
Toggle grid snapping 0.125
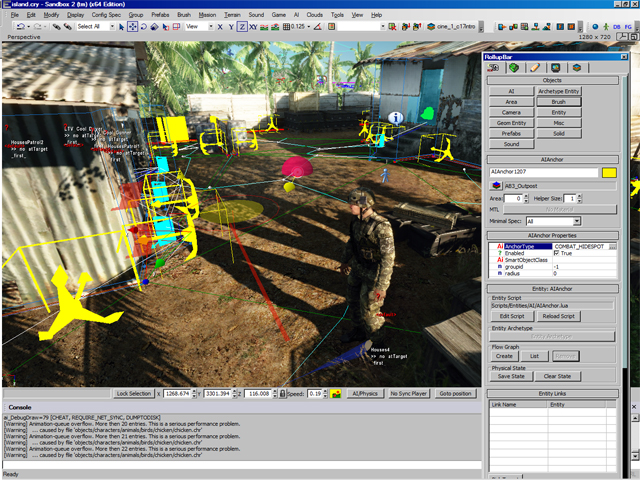pos(293,27)
